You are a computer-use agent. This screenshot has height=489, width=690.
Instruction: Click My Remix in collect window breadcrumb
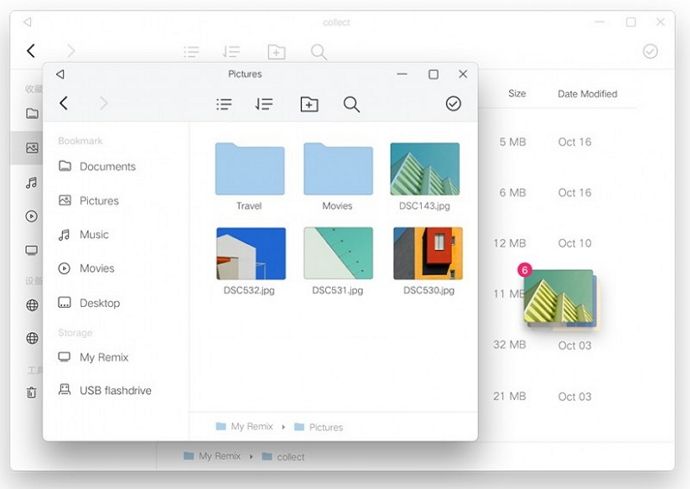[212, 456]
